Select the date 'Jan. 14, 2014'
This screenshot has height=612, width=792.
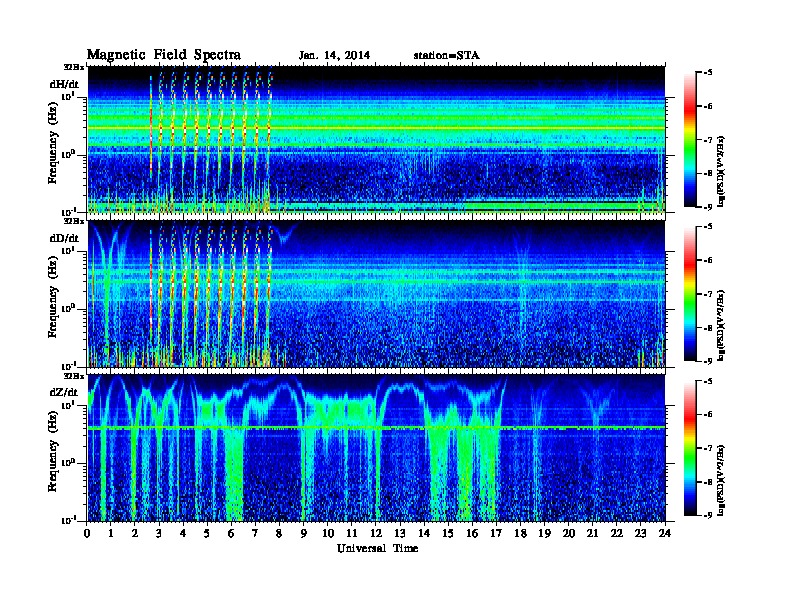click(334, 56)
